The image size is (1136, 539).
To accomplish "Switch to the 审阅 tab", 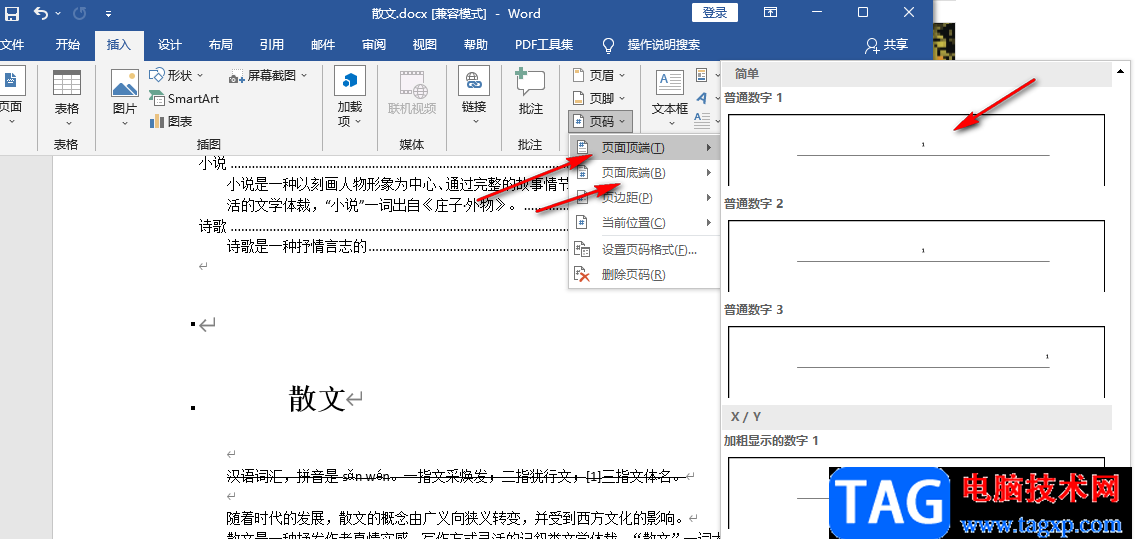I will (x=374, y=45).
